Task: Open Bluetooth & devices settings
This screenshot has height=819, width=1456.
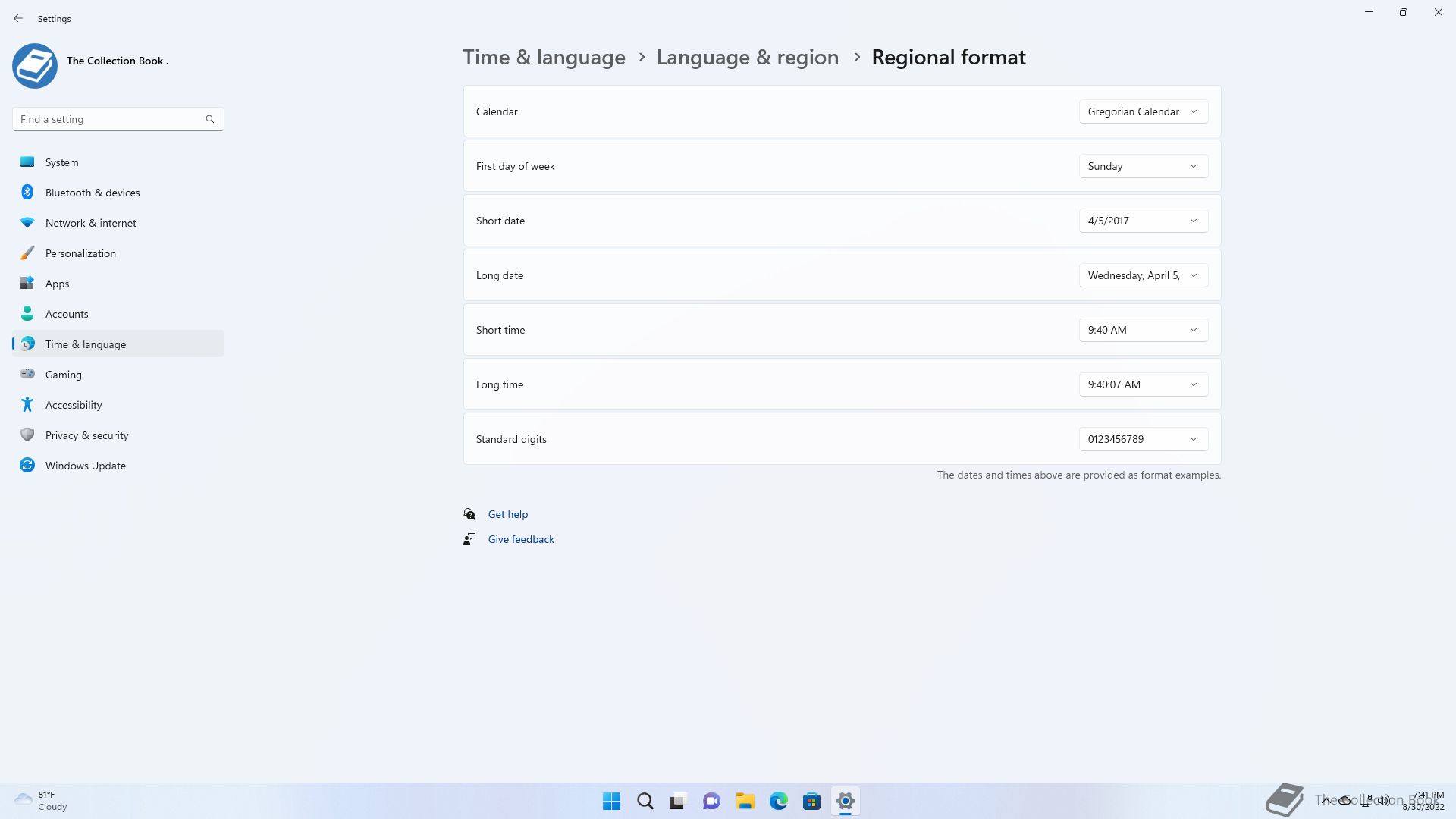Action: click(92, 193)
